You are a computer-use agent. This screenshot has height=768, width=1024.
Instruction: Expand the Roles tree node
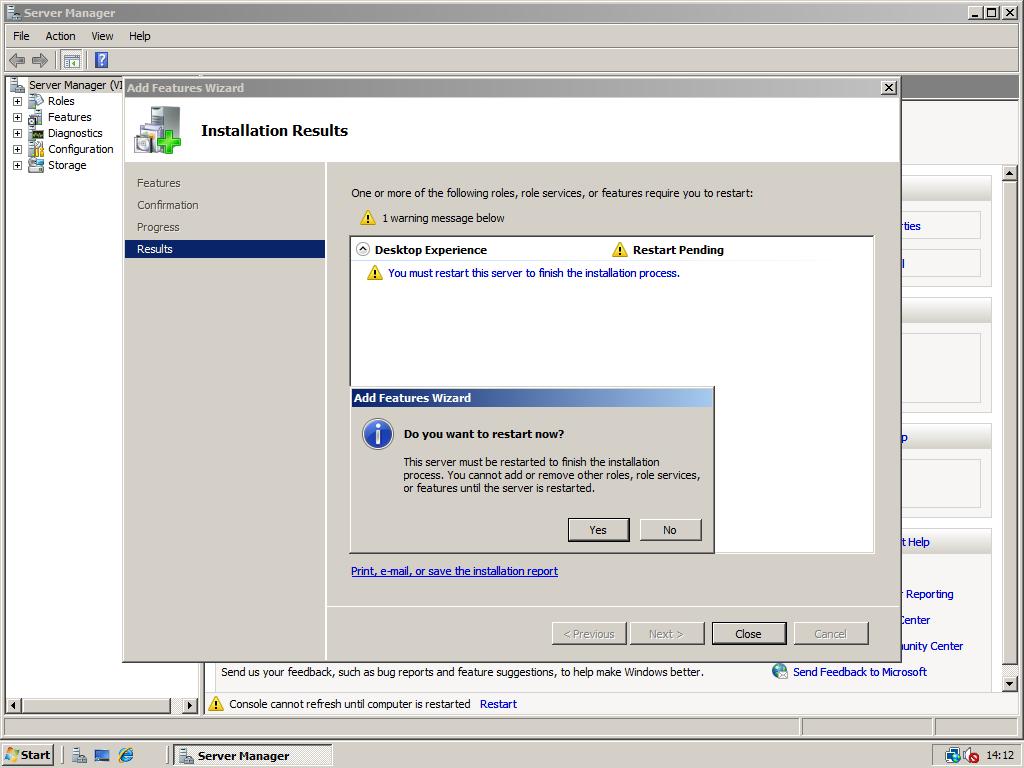18,101
